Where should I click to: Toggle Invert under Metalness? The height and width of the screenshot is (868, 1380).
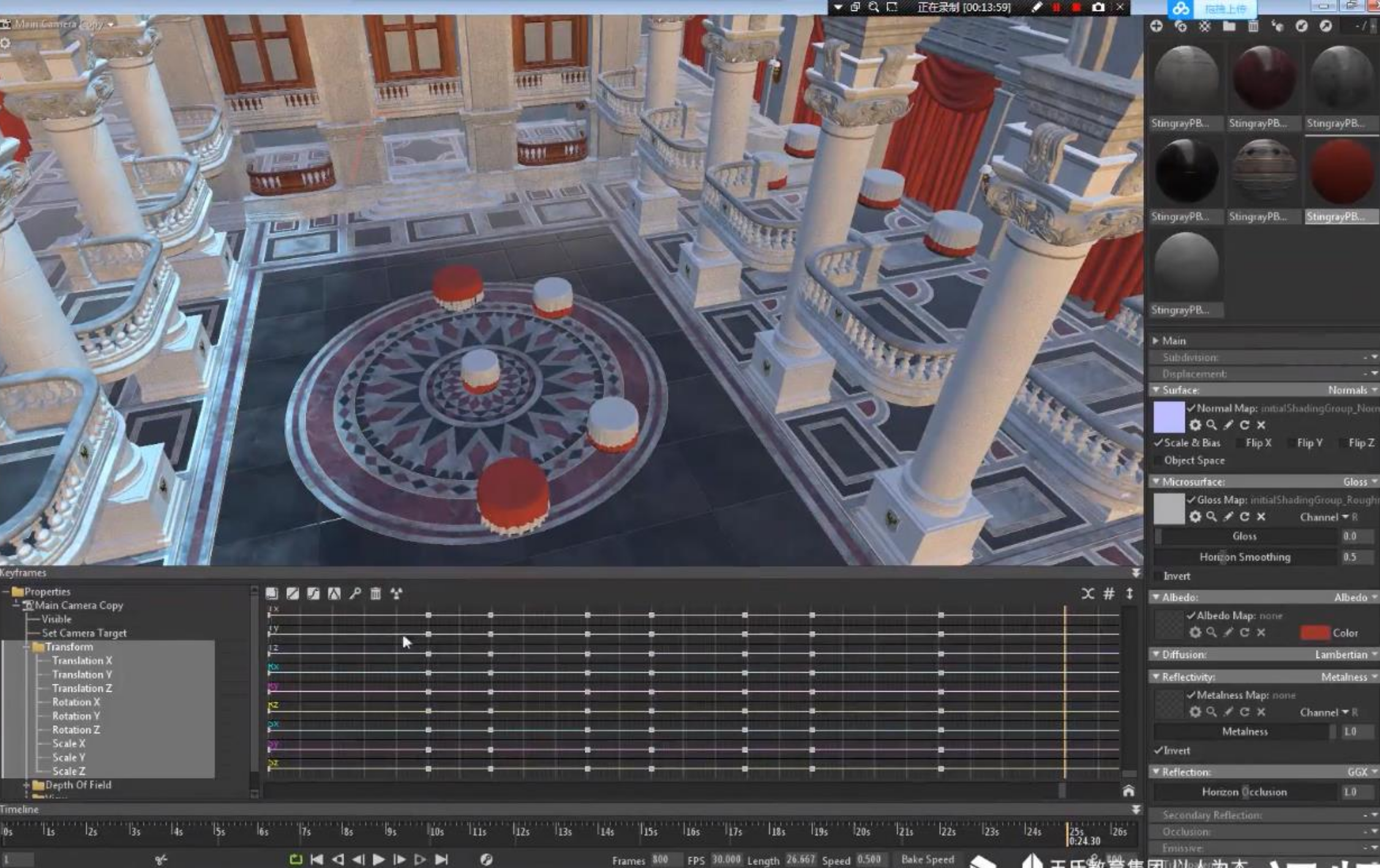[1158, 750]
